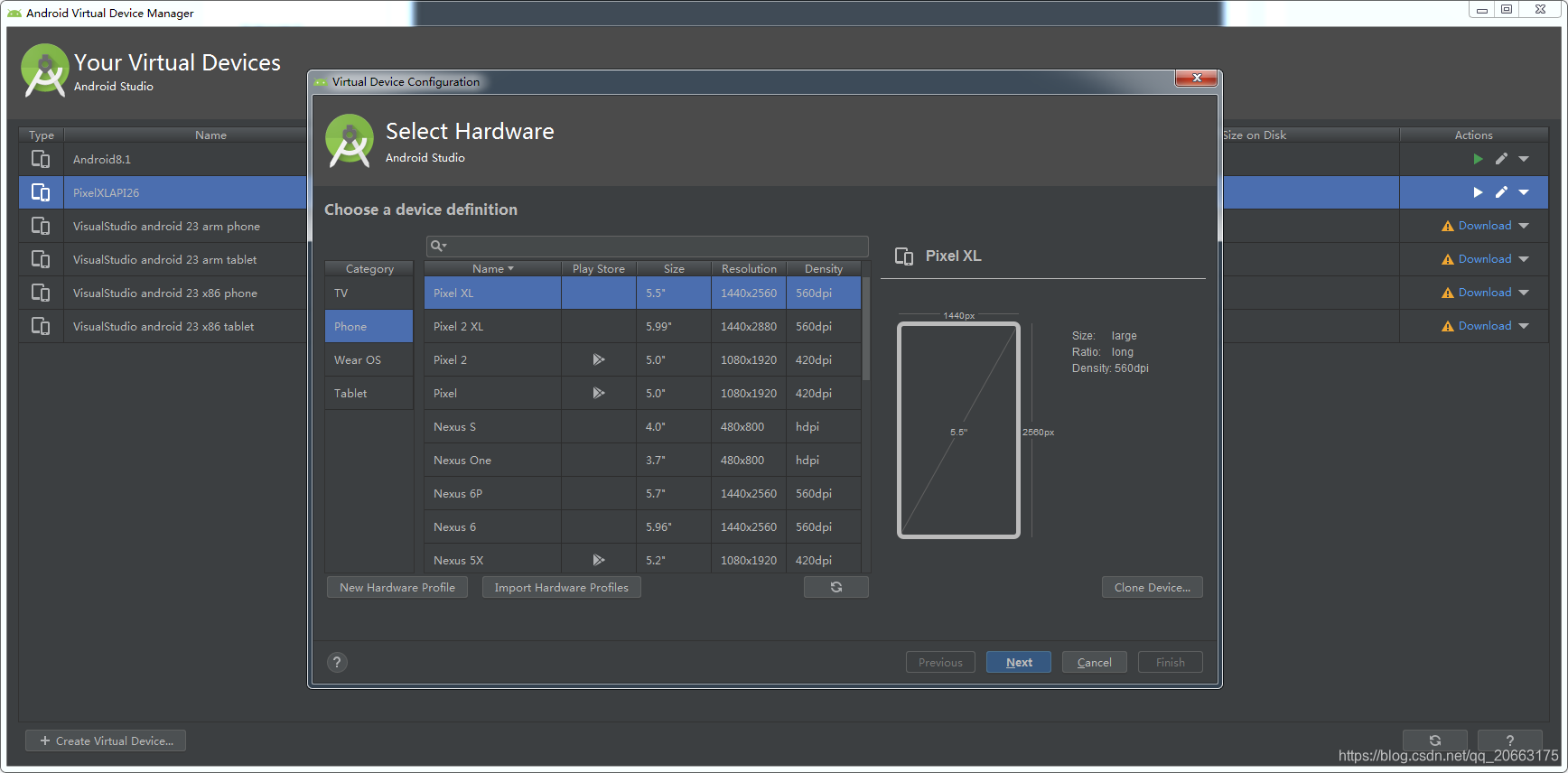This screenshot has width=1568, height=773.
Task: Launch the PixelXLAPI26 virtual device
Action: click(x=1478, y=192)
